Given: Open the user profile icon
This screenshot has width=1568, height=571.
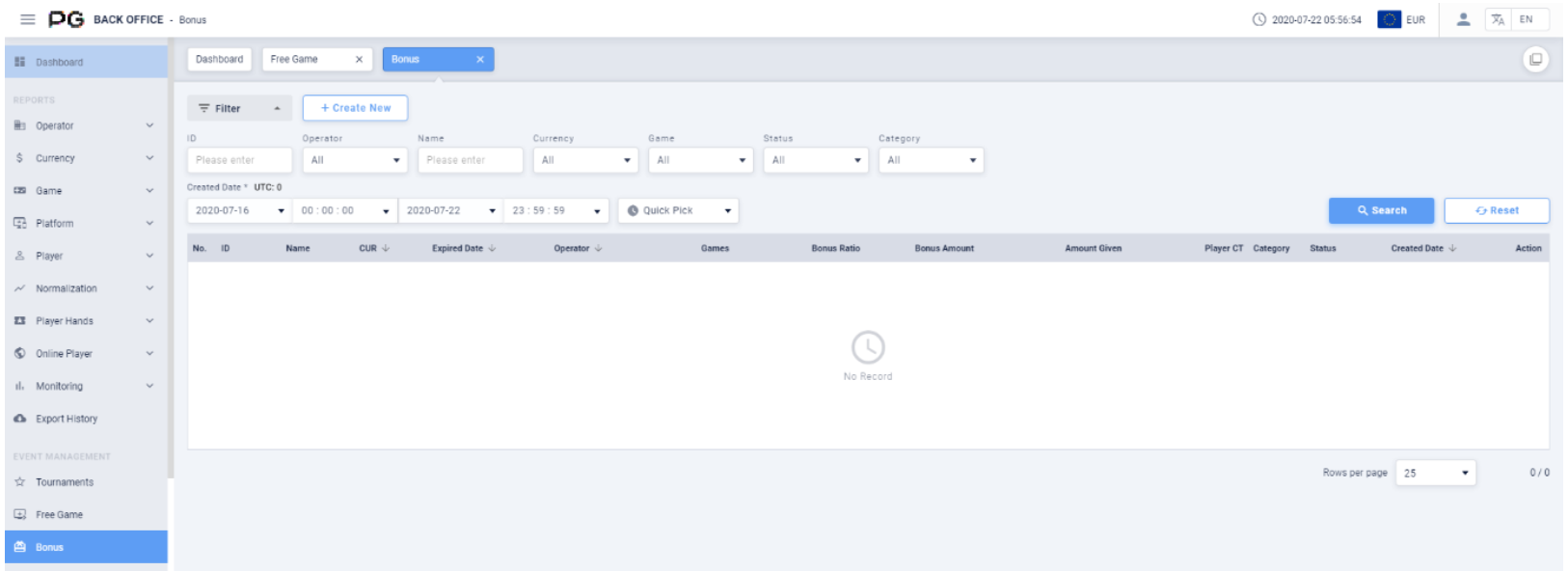Looking at the screenshot, I should [1463, 19].
